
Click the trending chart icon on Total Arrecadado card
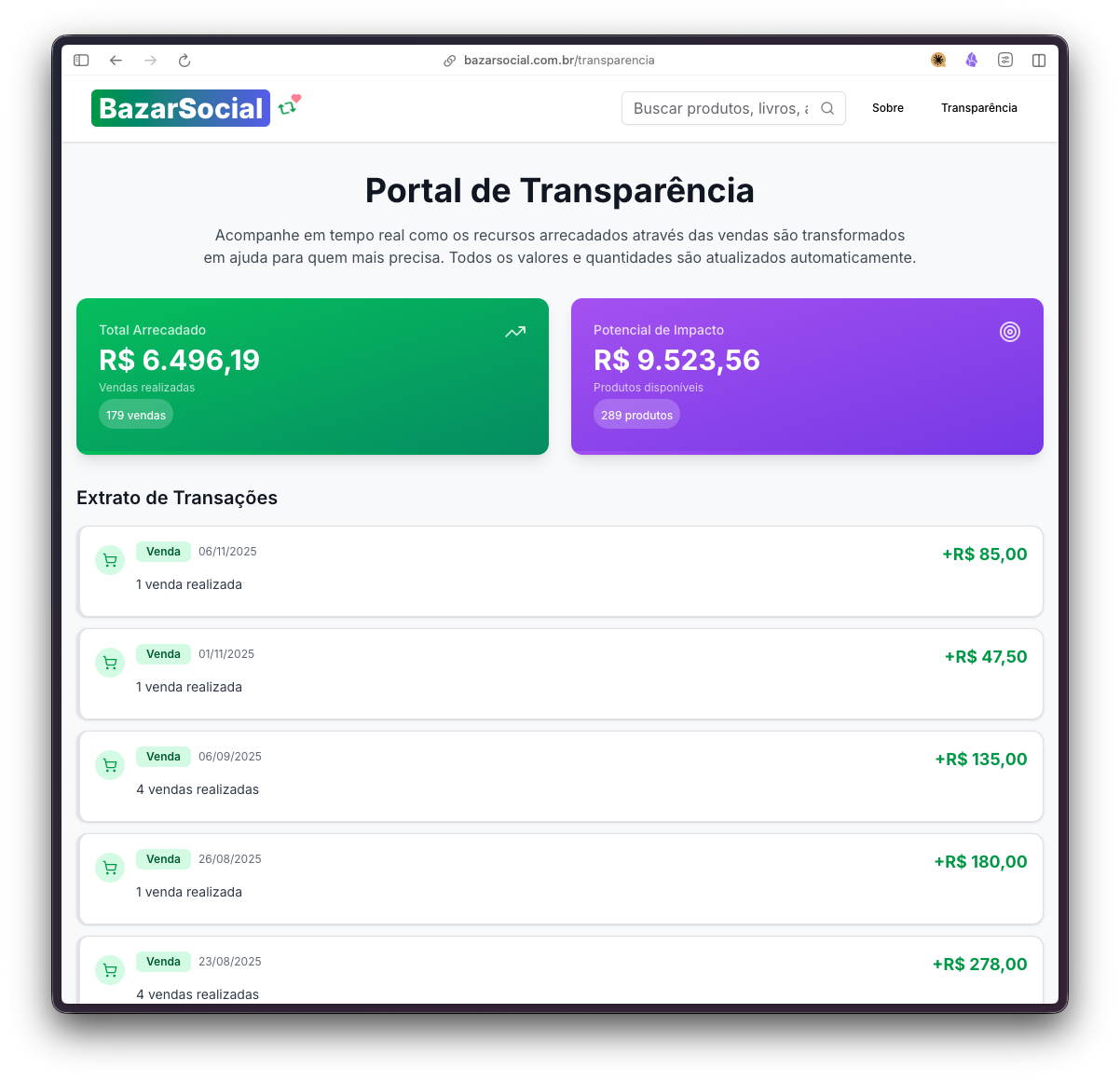[514, 332]
